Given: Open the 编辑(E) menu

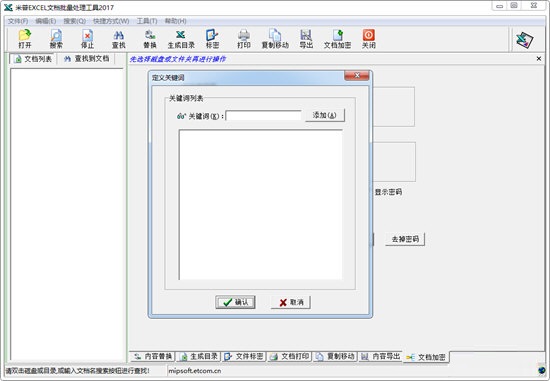Looking at the screenshot, I should pyautogui.click(x=46, y=21).
